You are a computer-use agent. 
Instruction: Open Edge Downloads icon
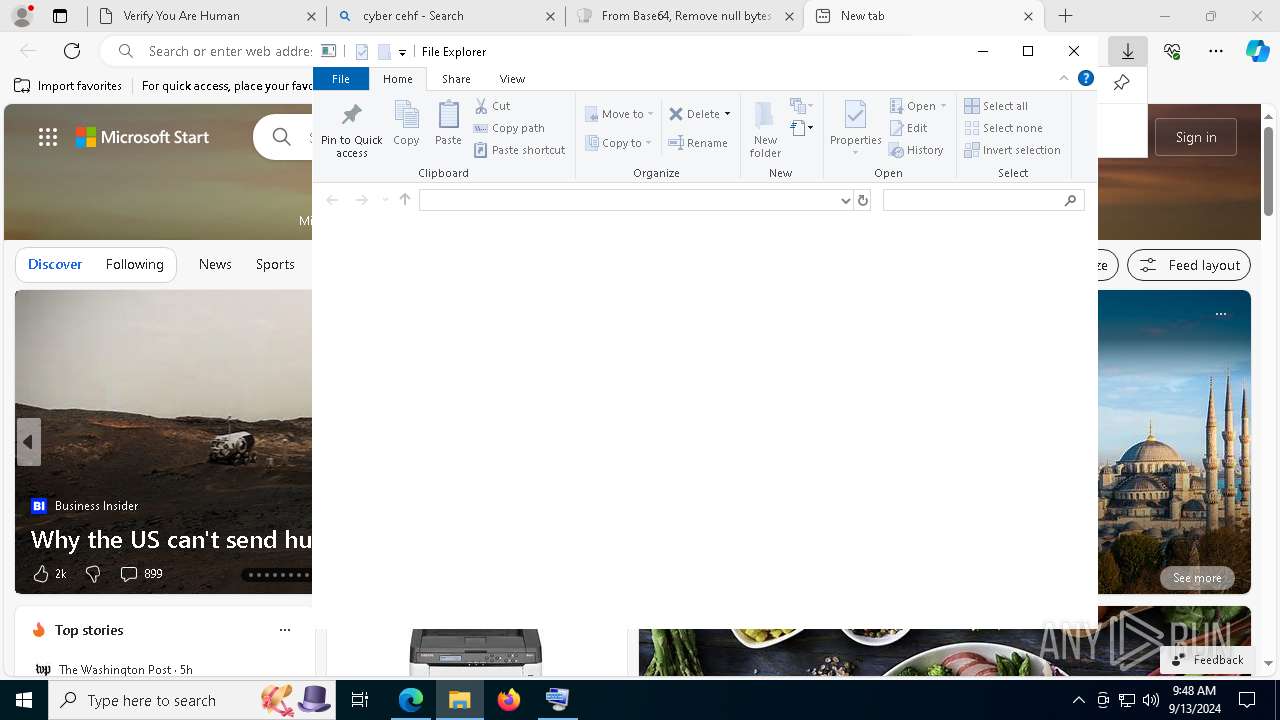click(1128, 51)
